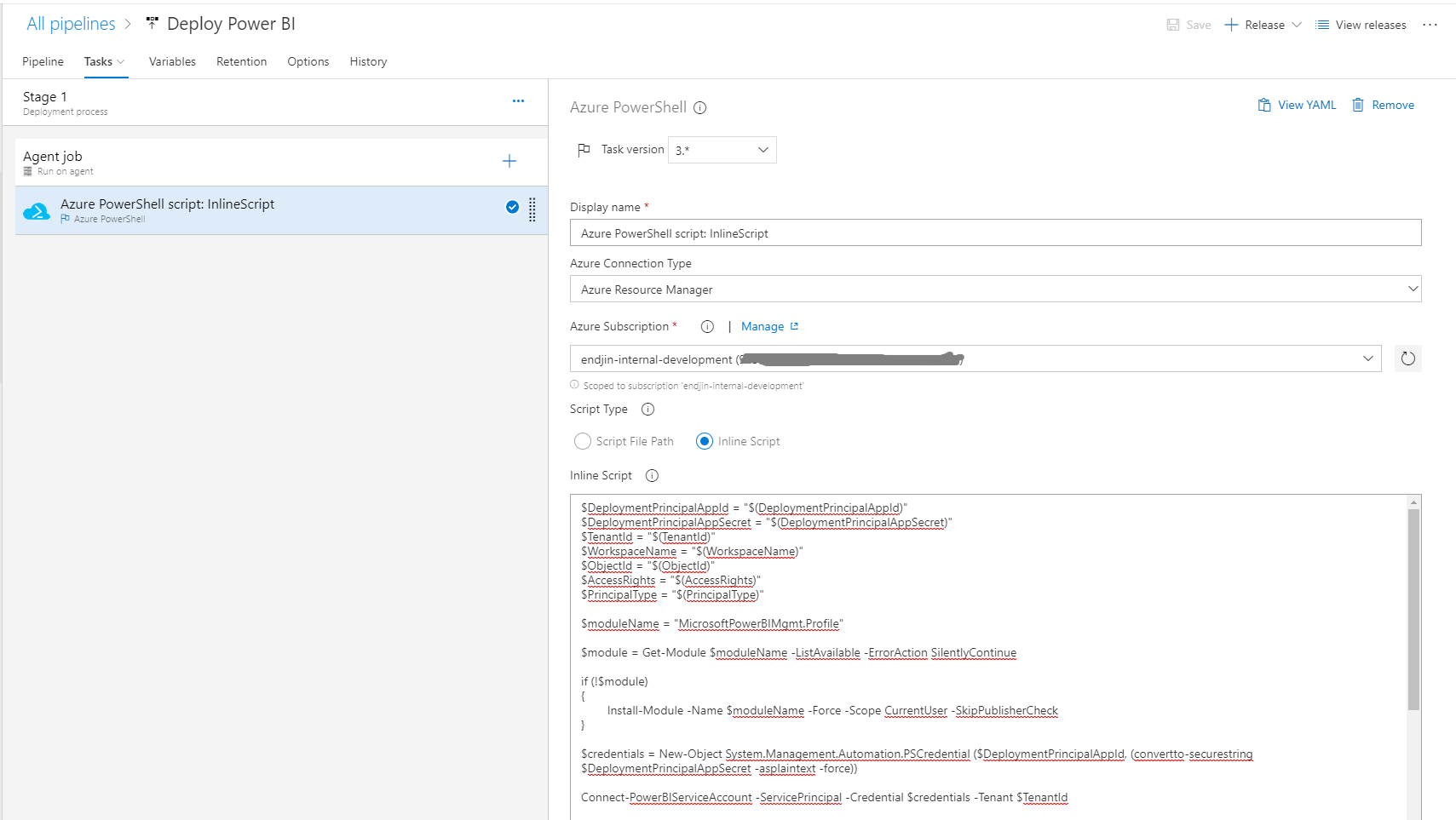Image resolution: width=1456 pixels, height=820 pixels.
Task: Switch to the Options tab
Action: pos(308,61)
